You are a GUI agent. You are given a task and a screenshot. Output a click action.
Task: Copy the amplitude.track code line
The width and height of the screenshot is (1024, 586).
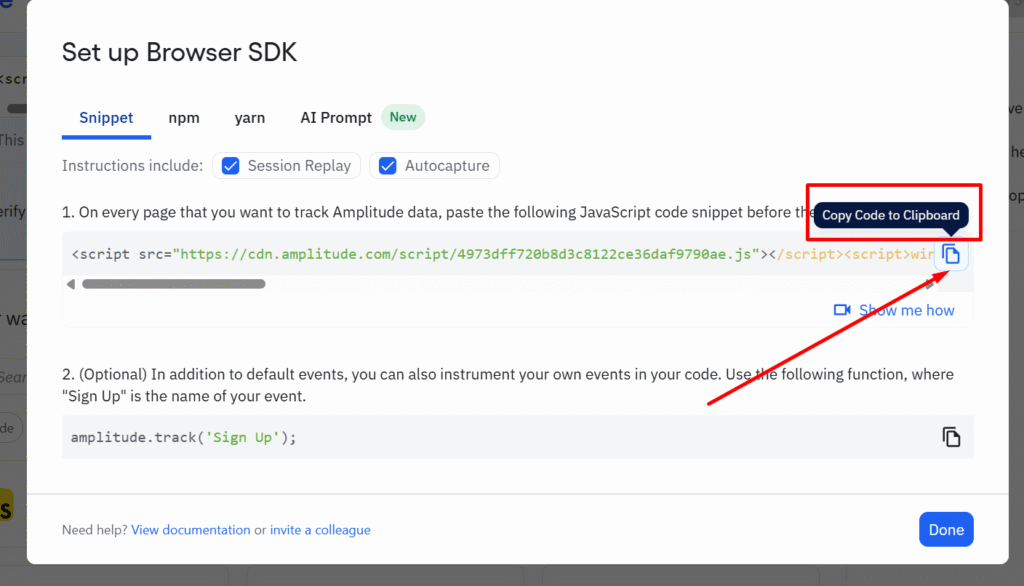pyautogui.click(x=951, y=437)
